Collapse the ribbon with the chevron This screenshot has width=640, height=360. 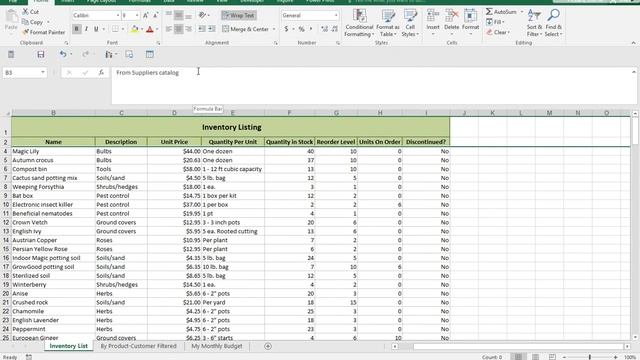tap(633, 43)
